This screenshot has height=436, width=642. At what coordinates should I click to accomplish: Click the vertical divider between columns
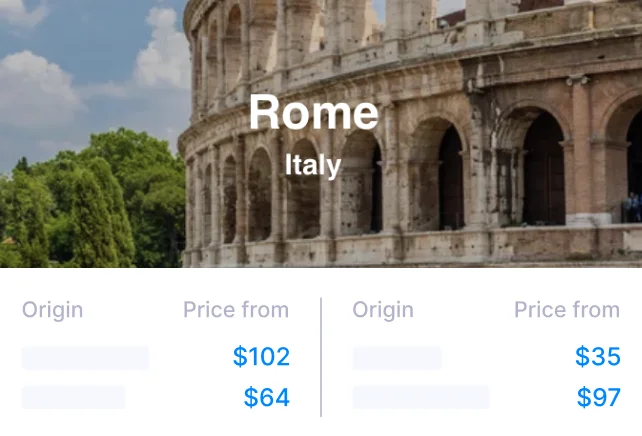tap(321, 356)
